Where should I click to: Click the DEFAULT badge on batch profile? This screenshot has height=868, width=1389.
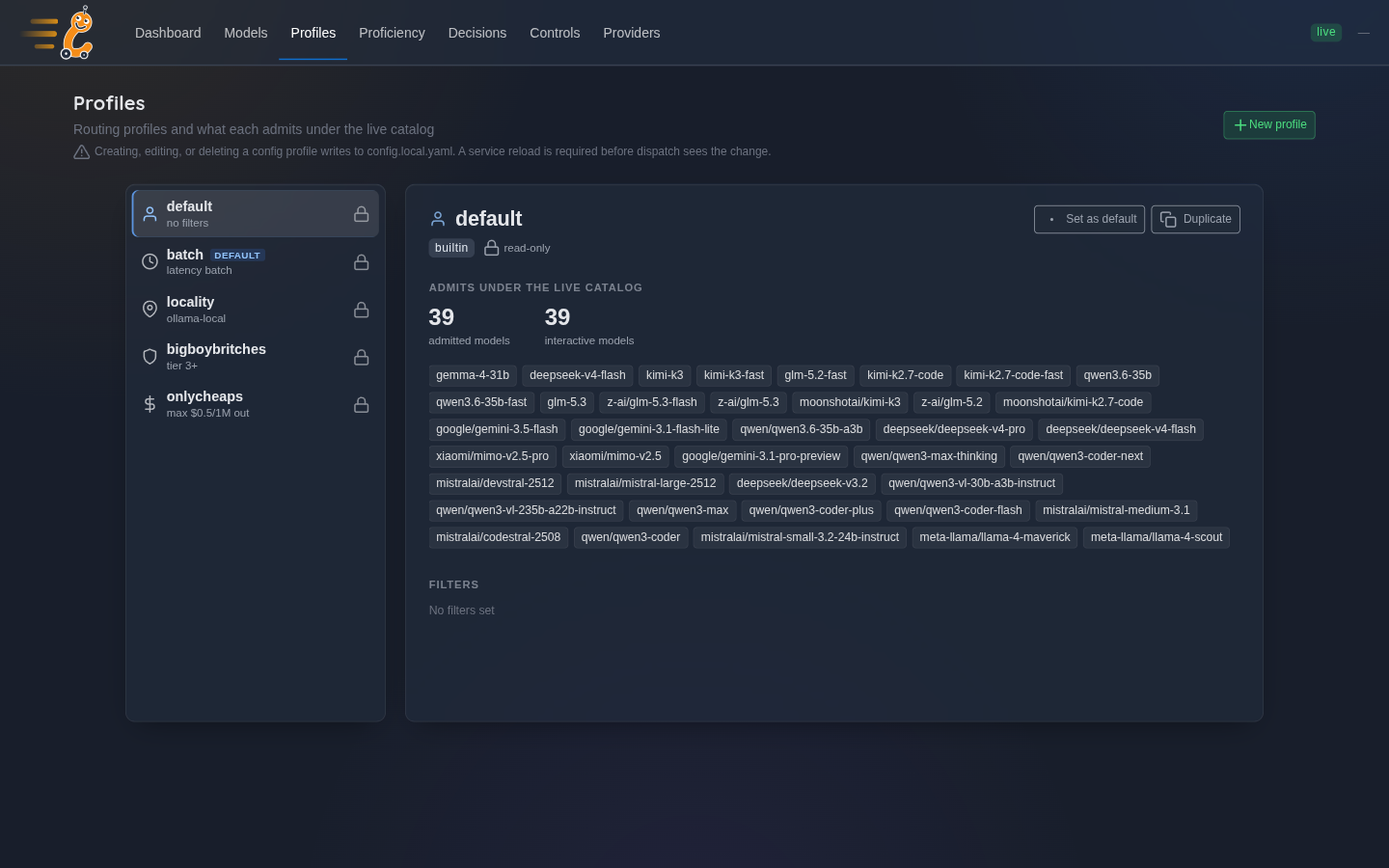[x=237, y=256]
